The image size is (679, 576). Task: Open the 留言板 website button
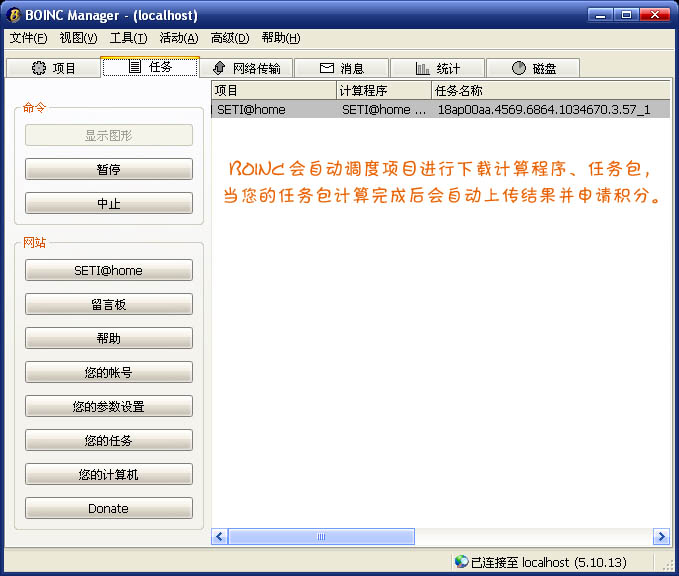click(x=109, y=304)
